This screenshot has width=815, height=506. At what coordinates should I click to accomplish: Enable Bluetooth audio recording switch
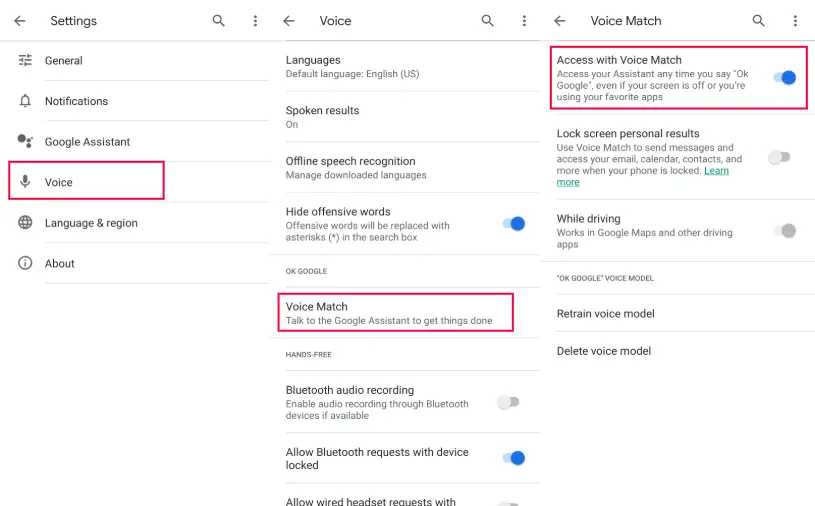click(509, 402)
